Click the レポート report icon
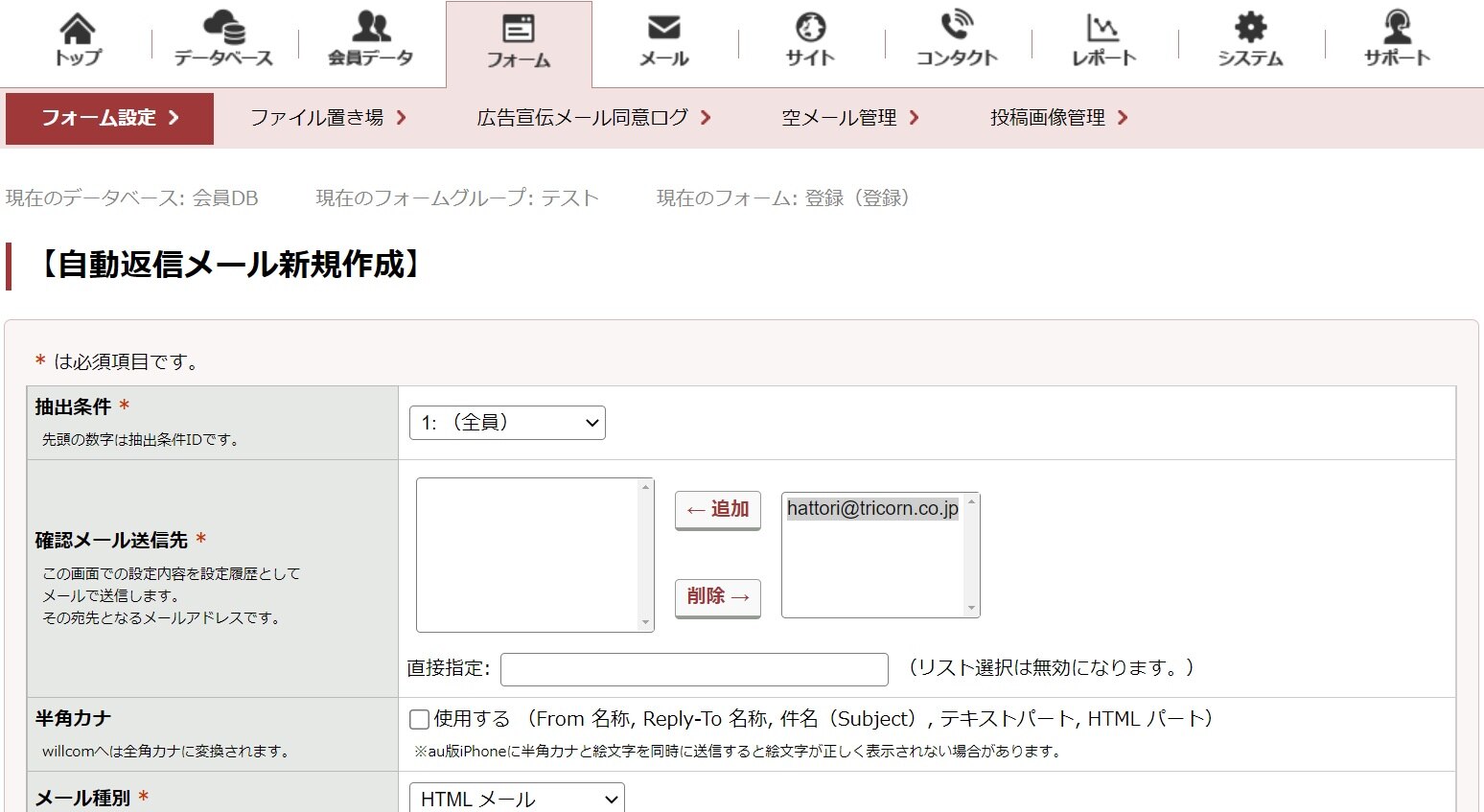The height and width of the screenshot is (812, 1484). click(x=1102, y=38)
